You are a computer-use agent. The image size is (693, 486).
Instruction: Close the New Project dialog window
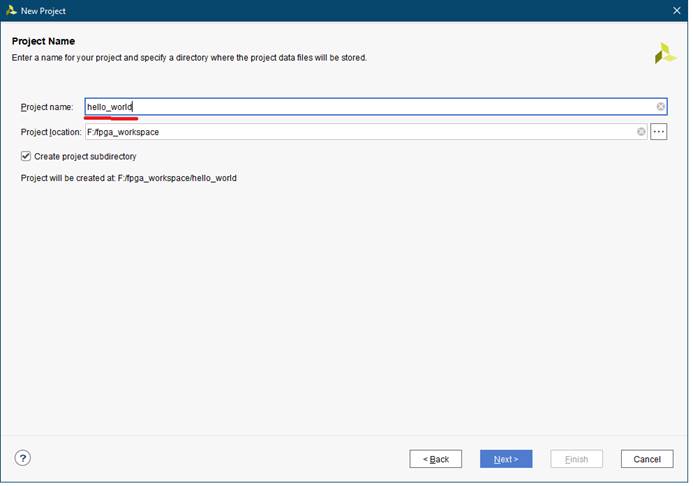676,10
